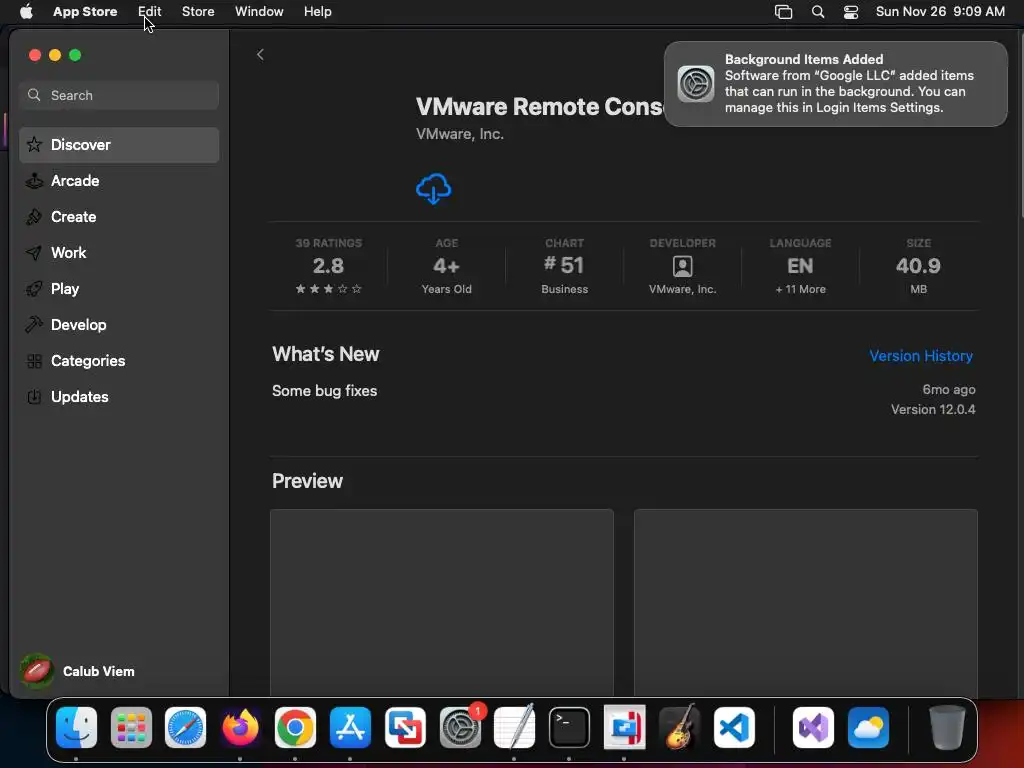Click the date and time in menu bar
The image size is (1024, 768).
click(940, 12)
